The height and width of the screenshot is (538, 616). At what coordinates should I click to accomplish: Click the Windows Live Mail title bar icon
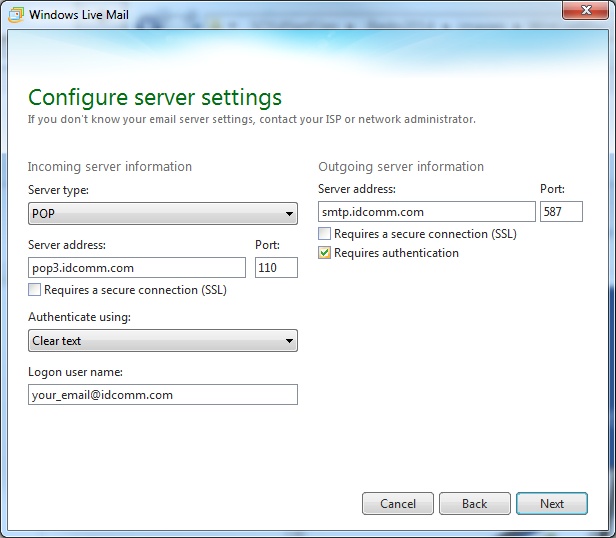pos(16,15)
